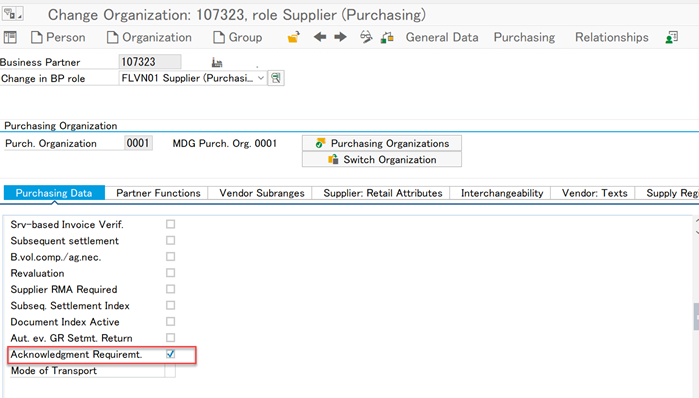Create a new Person business partner
Viewport: 699px width, 398px height.
58,37
